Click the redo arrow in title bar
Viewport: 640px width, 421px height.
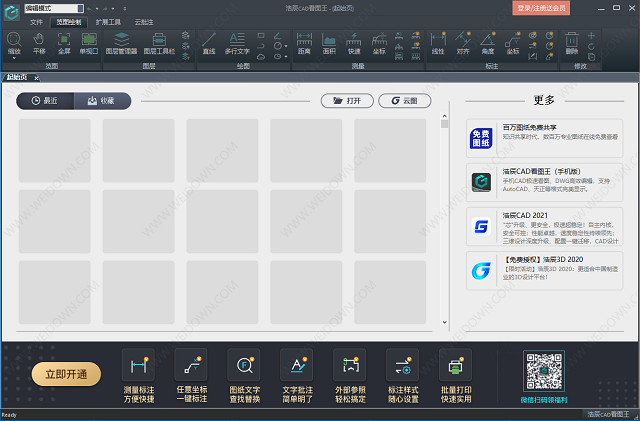105,8
